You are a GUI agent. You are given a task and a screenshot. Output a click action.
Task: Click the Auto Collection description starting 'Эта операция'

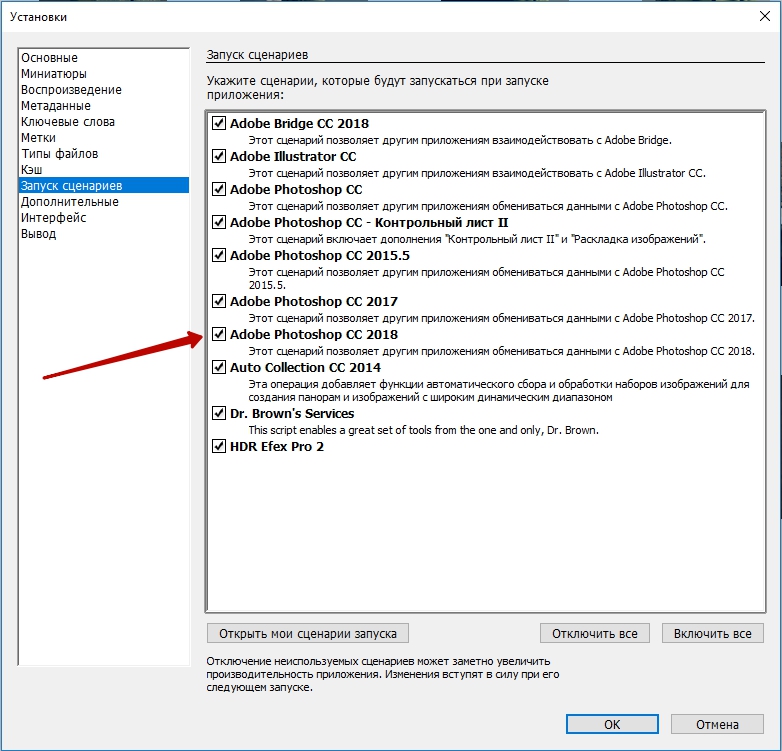click(499, 390)
